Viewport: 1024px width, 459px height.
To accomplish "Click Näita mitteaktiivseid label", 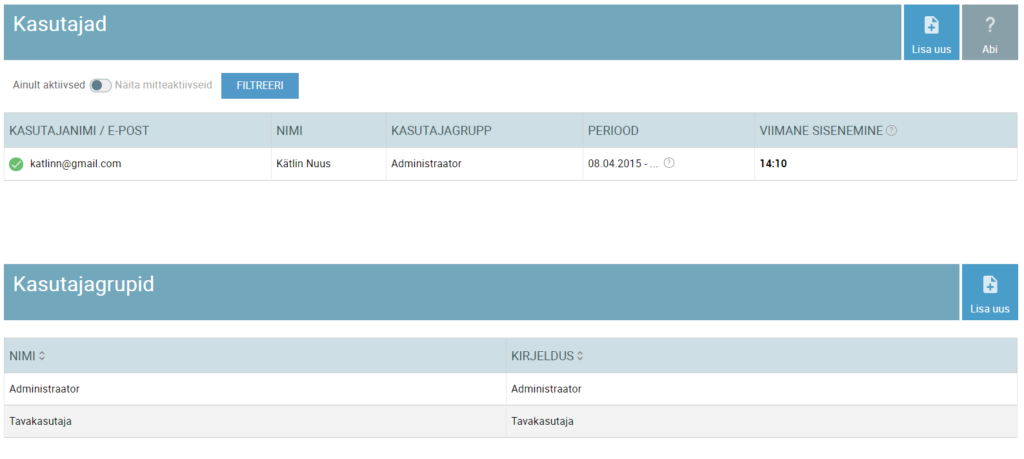I will pyautogui.click(x=163, y=86).
